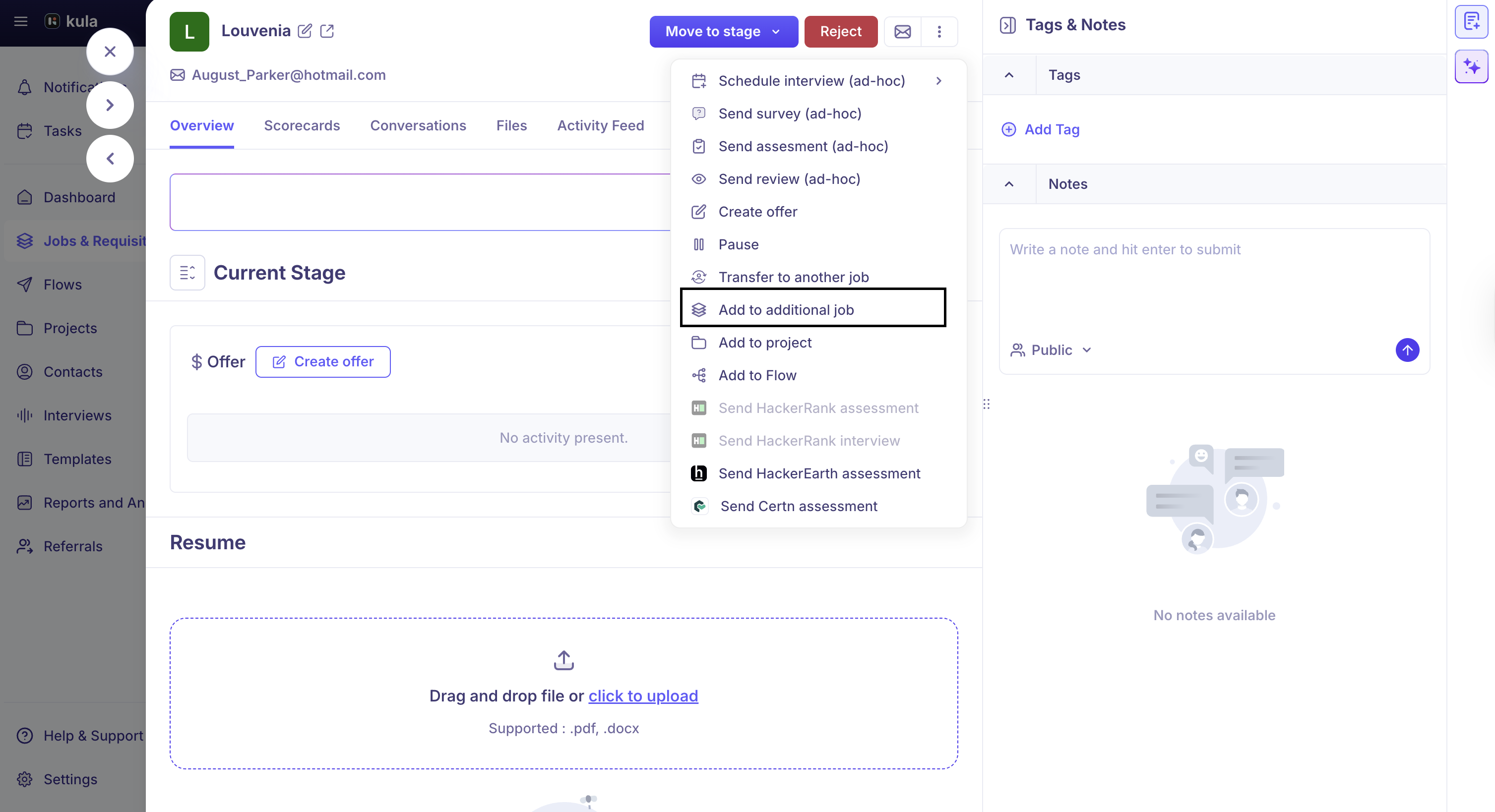Open candidate in new tab icon

(327, 31)
